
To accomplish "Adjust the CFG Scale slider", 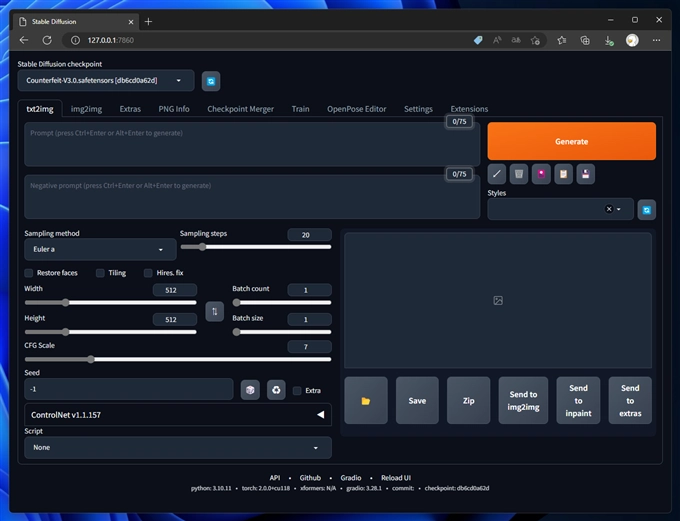I will [178, 359].
